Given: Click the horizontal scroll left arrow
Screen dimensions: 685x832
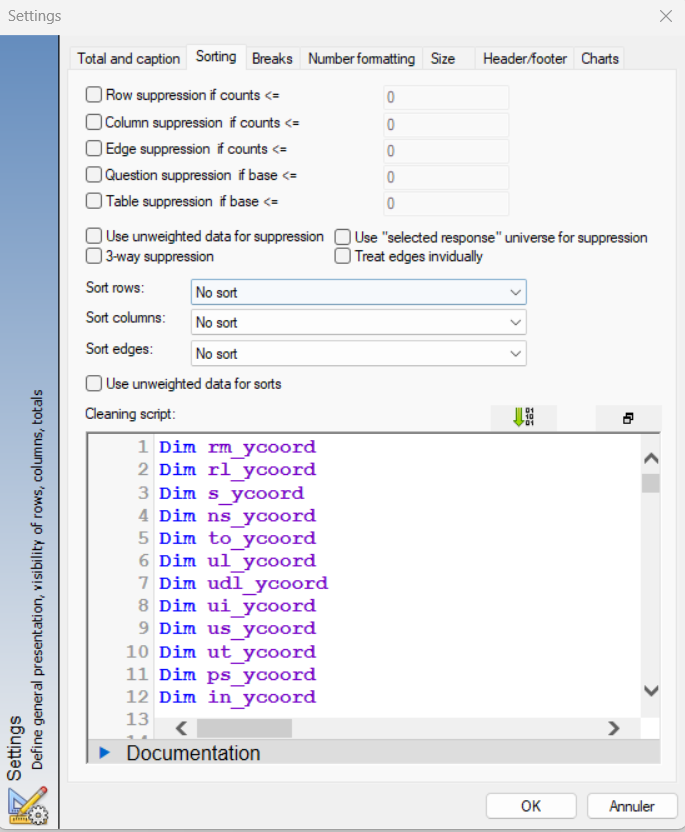Looking at the screenshot, I should 181,728.
